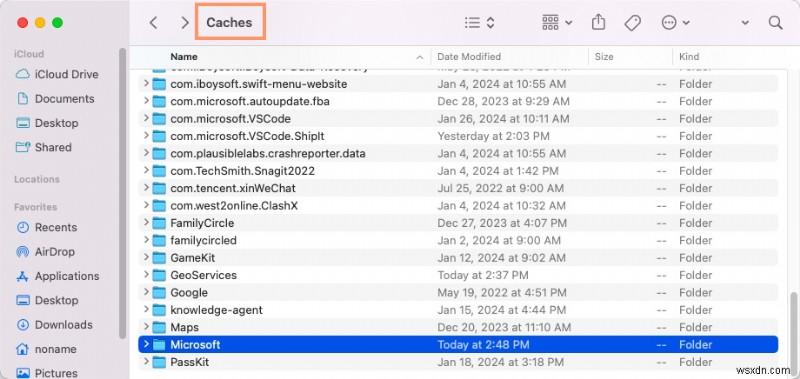The height and width of the screenshot is (379, 800).
Task: Expand the com.microsoft.autoupdate.fba folder
Action: (x=146, y=101)
